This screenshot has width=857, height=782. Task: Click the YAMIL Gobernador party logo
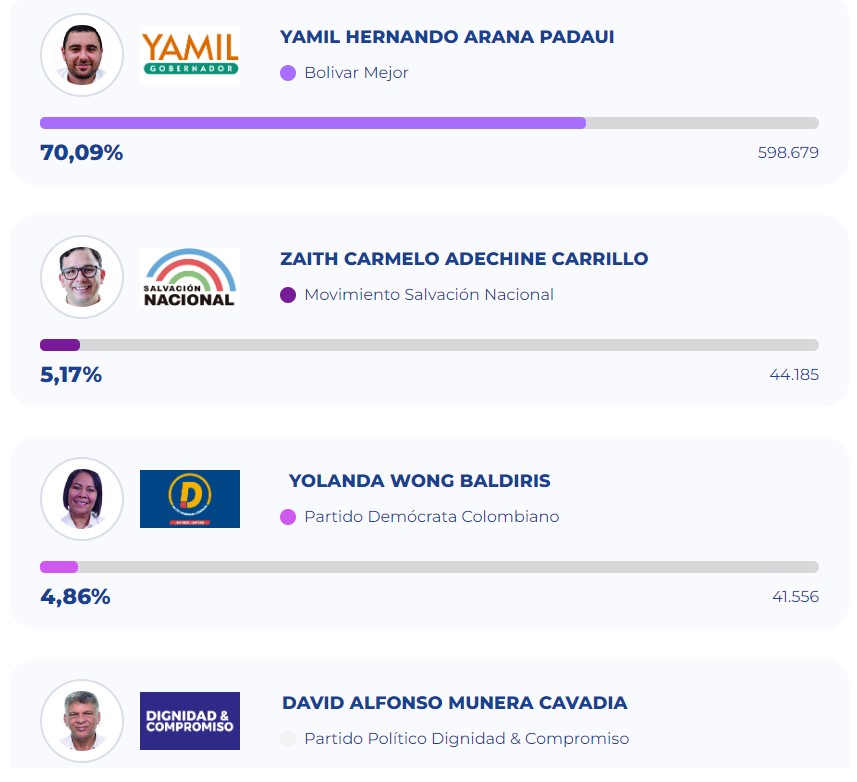190,55
